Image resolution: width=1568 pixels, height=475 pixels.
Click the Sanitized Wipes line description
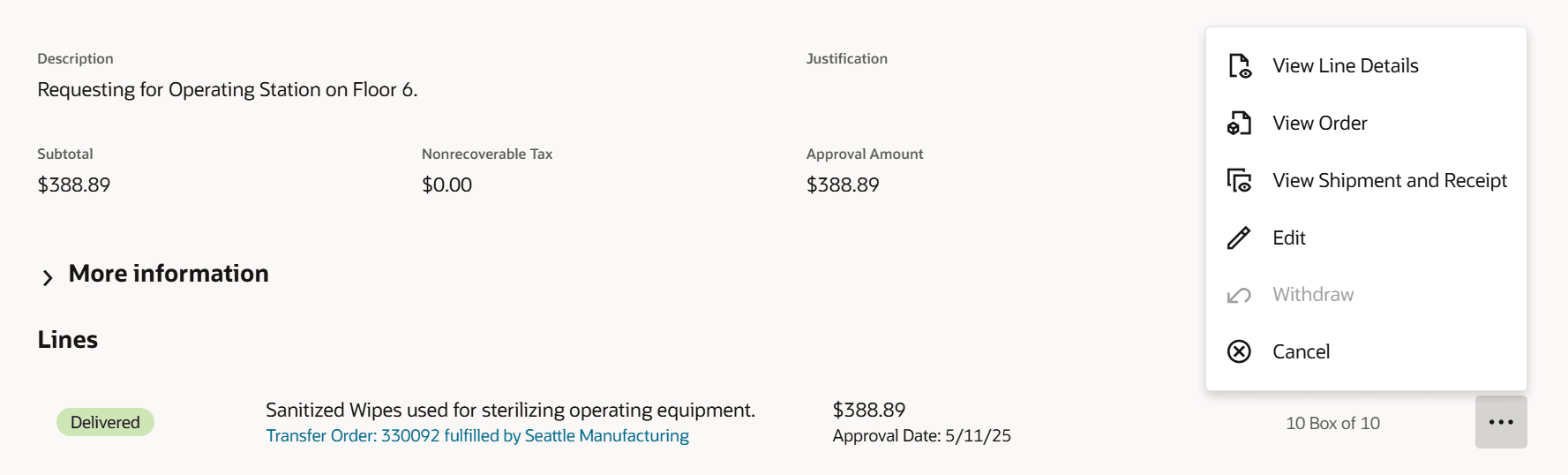(x=510, y=410)
